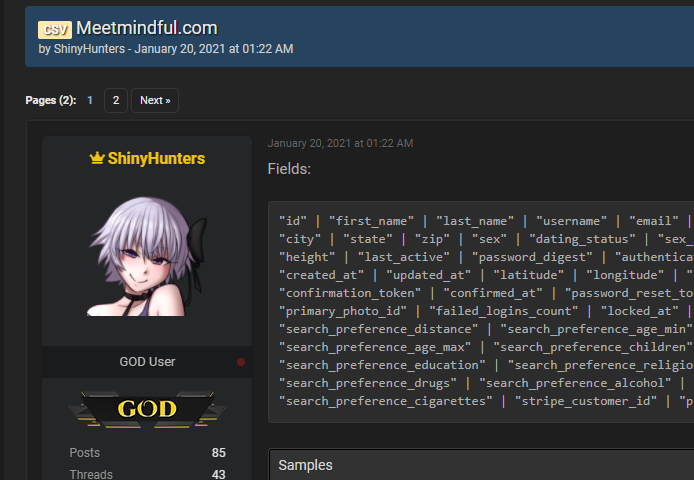The width and height of the screenshot is (694, 480).
Task: Open ShinyHunters profile from post sidebar
Action: point(156,158)
